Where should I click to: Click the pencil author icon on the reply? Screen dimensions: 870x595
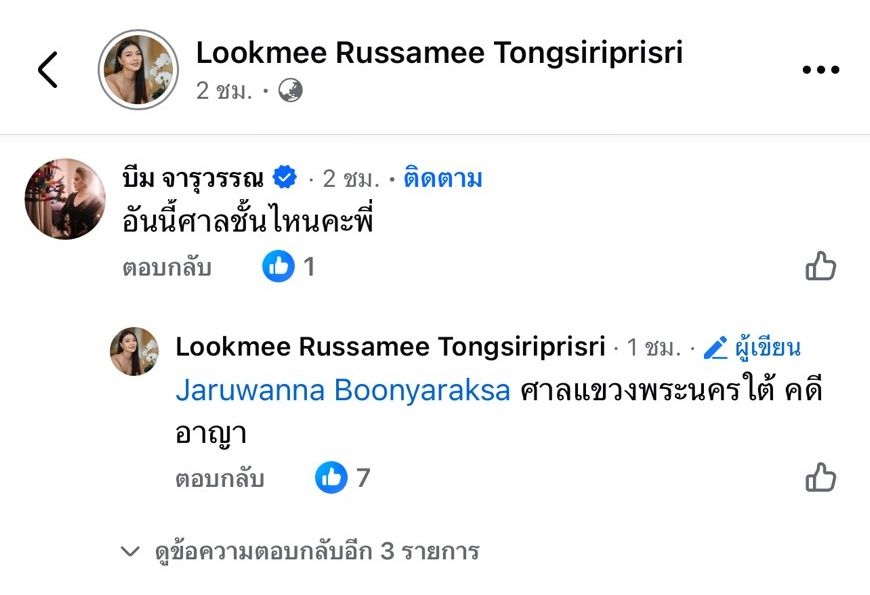(715, 348)
